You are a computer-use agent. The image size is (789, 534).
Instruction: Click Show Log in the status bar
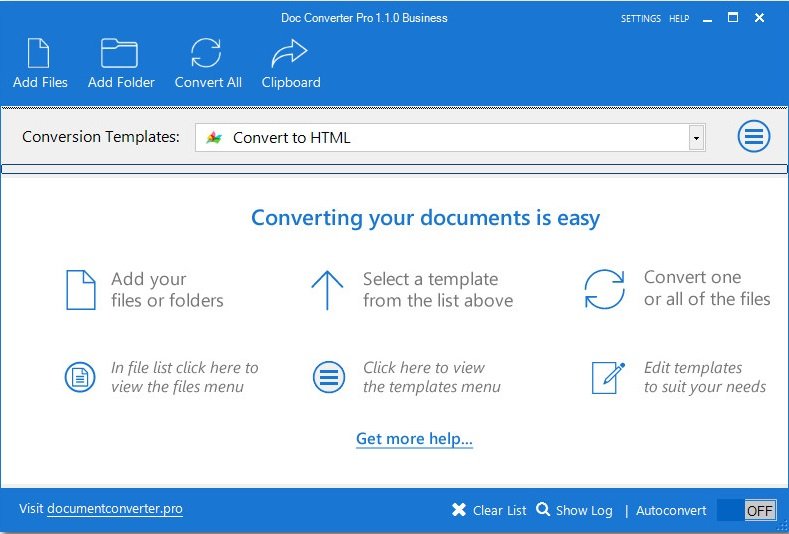[x=574, y=510]
